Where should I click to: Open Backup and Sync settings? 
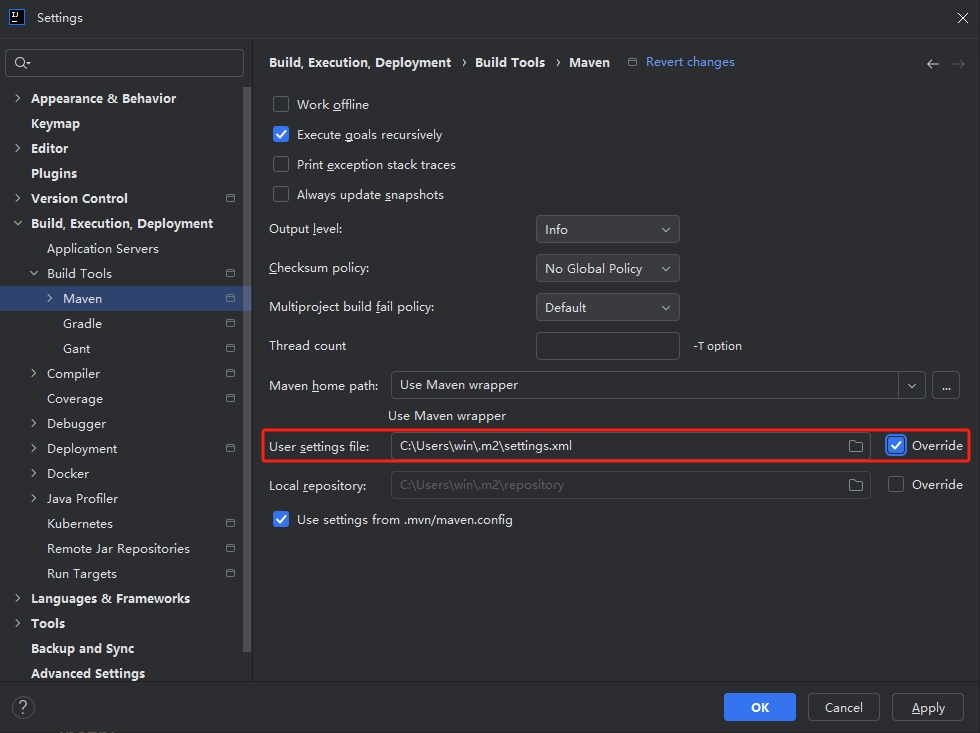[x=82, y=649]
